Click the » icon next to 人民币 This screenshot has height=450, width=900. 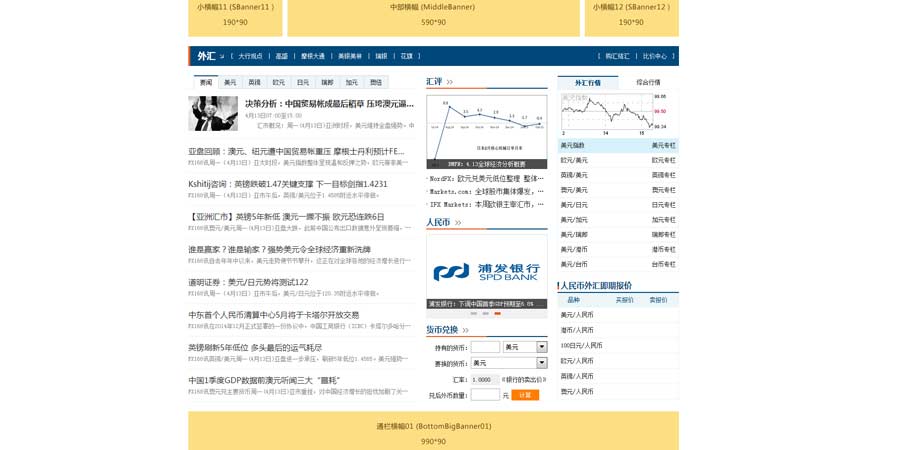(x=458, y=222)
